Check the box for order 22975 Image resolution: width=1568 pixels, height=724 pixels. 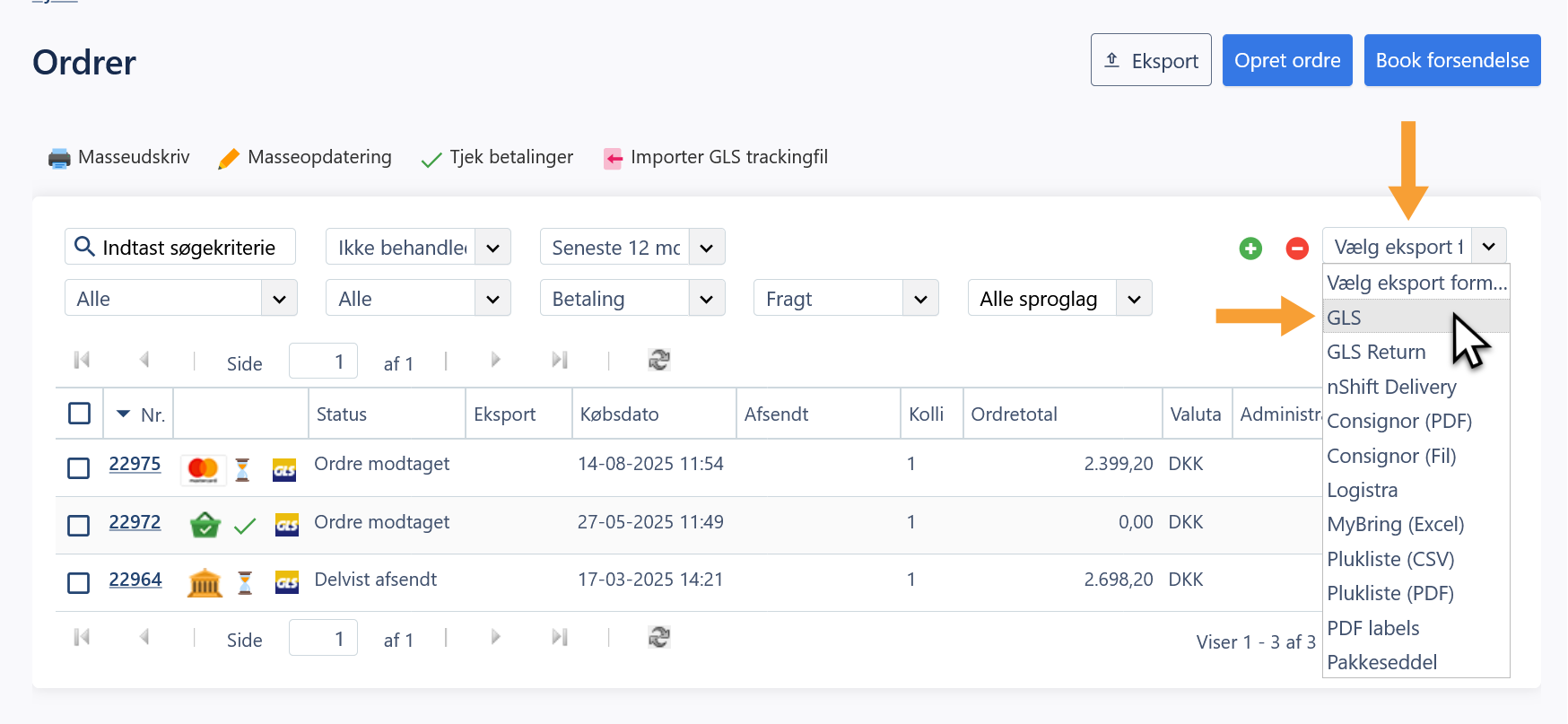coord(79,468)
